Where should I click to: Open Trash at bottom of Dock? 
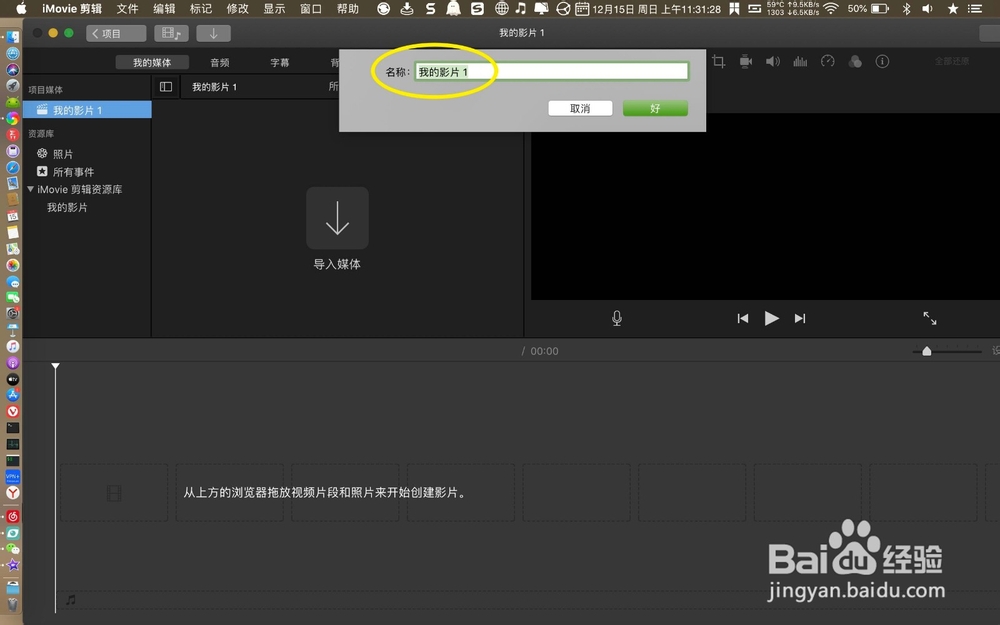point(13,603)
